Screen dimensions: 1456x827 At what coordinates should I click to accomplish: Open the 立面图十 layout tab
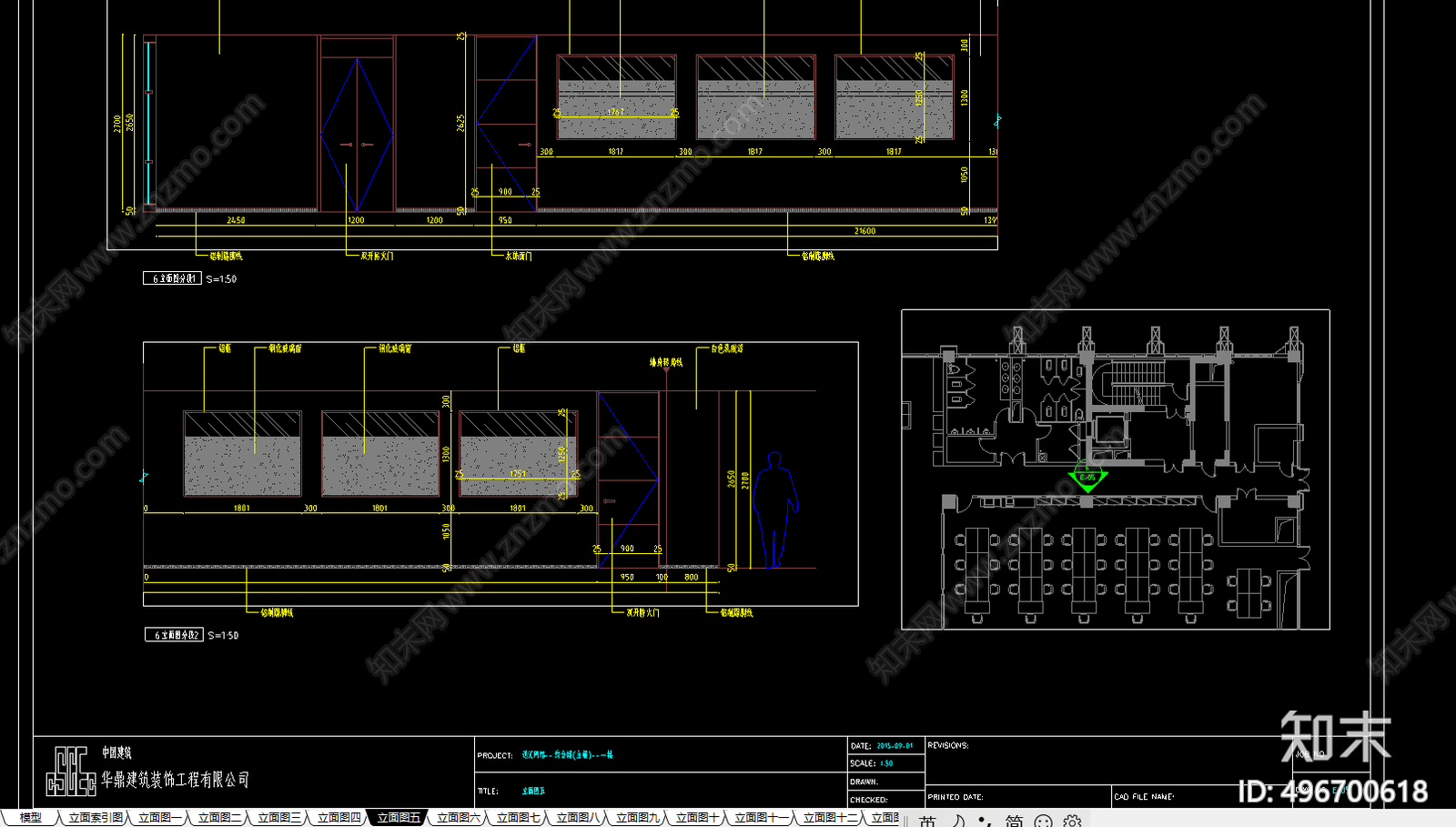tap(698, 818)
